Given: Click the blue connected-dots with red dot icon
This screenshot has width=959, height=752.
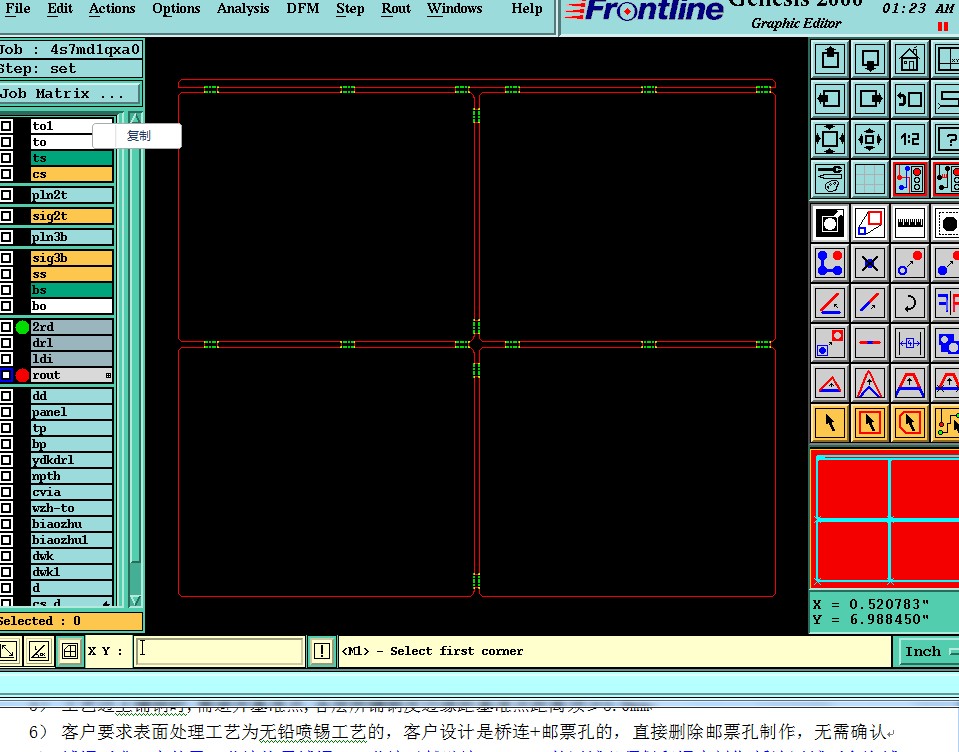Looking at the screenshot, I should click(x=830, y=264).
